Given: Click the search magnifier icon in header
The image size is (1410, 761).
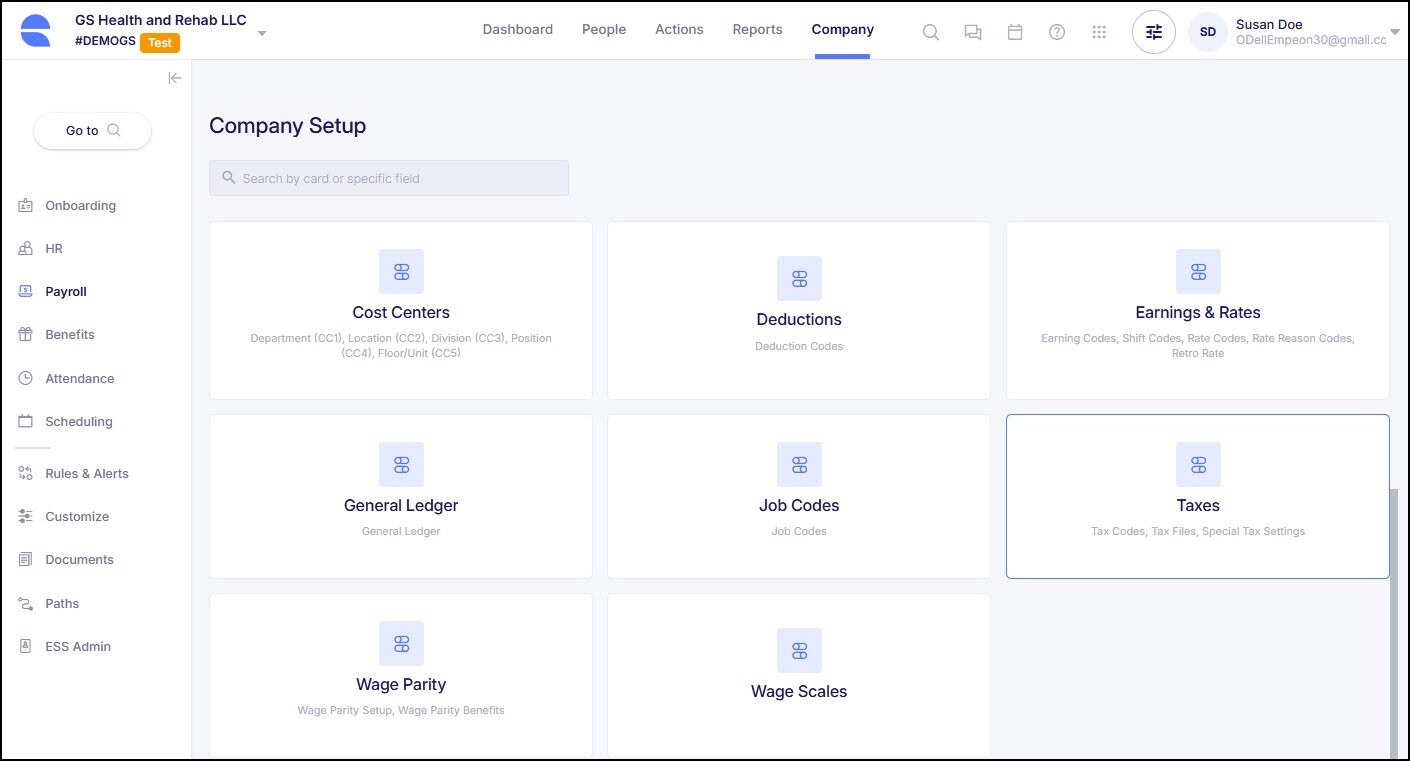Looking at the screenshot, I should tap(930, 32).
